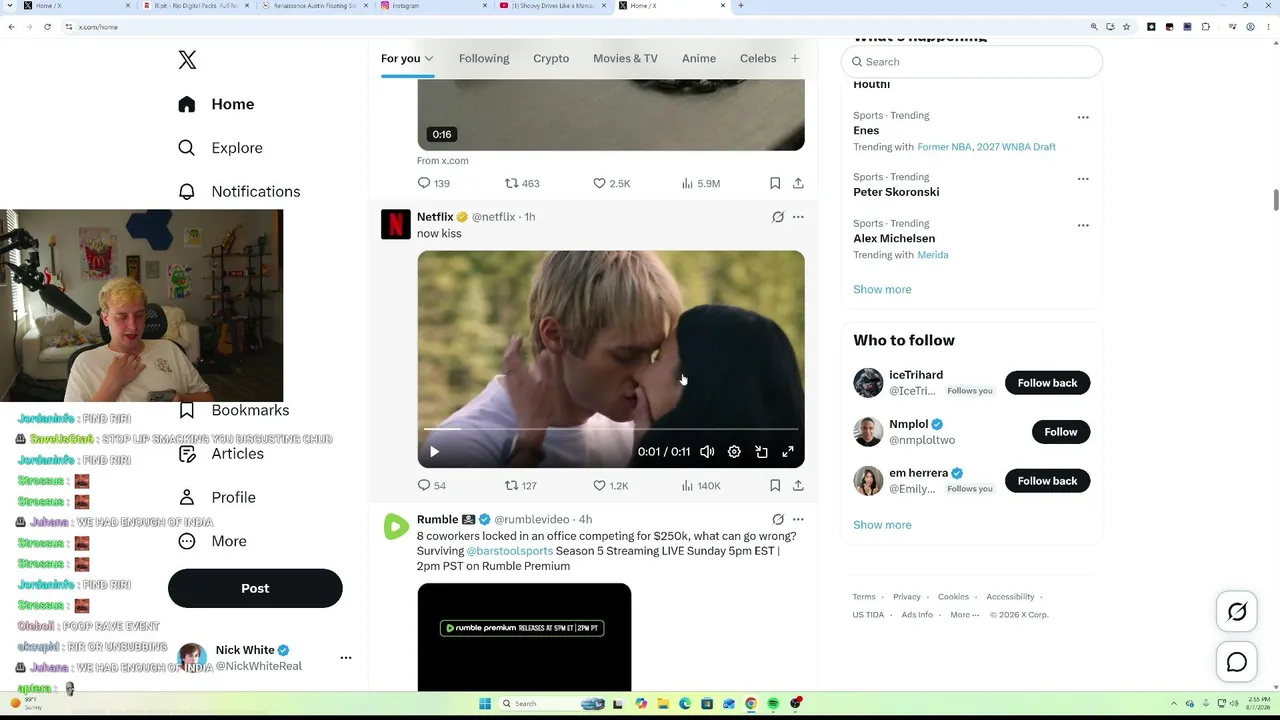The width and height of the screenshot is (1280, 720).
Task: Bookmark the post with 5.9M views
Action: (x=775, y=183)
